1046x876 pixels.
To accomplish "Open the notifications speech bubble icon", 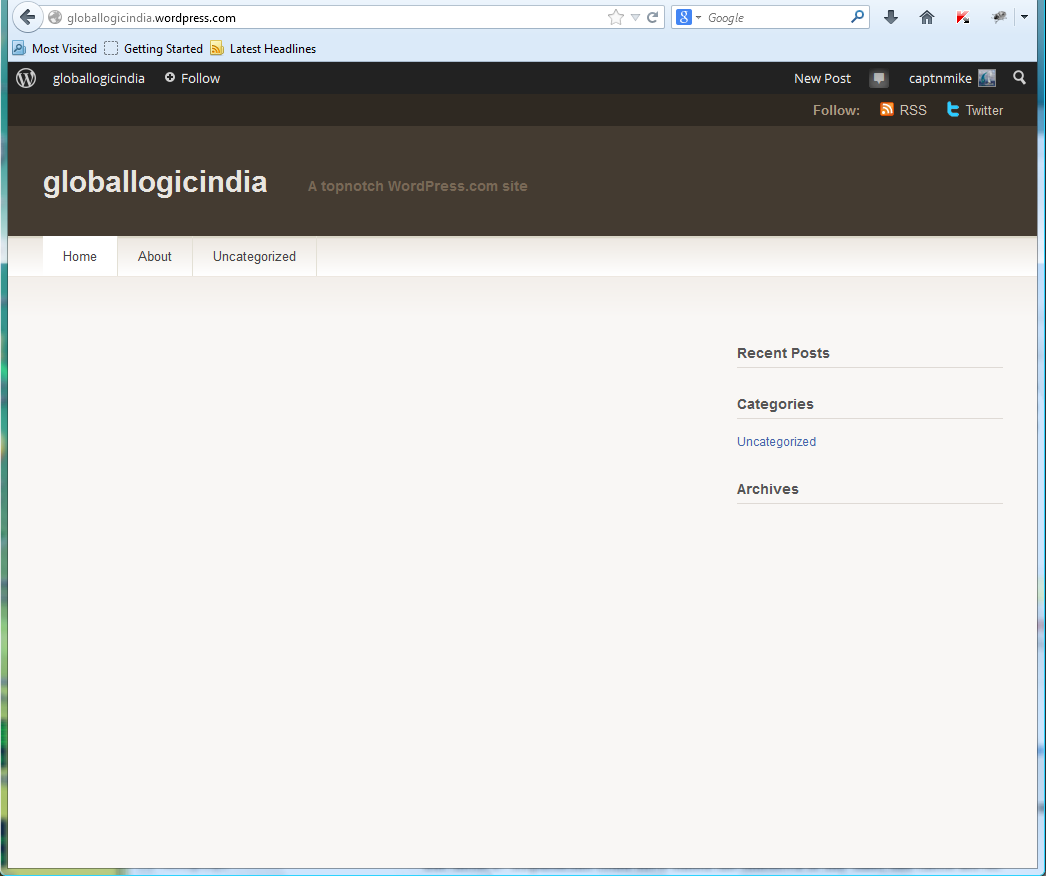I will (x=879, y=79).
